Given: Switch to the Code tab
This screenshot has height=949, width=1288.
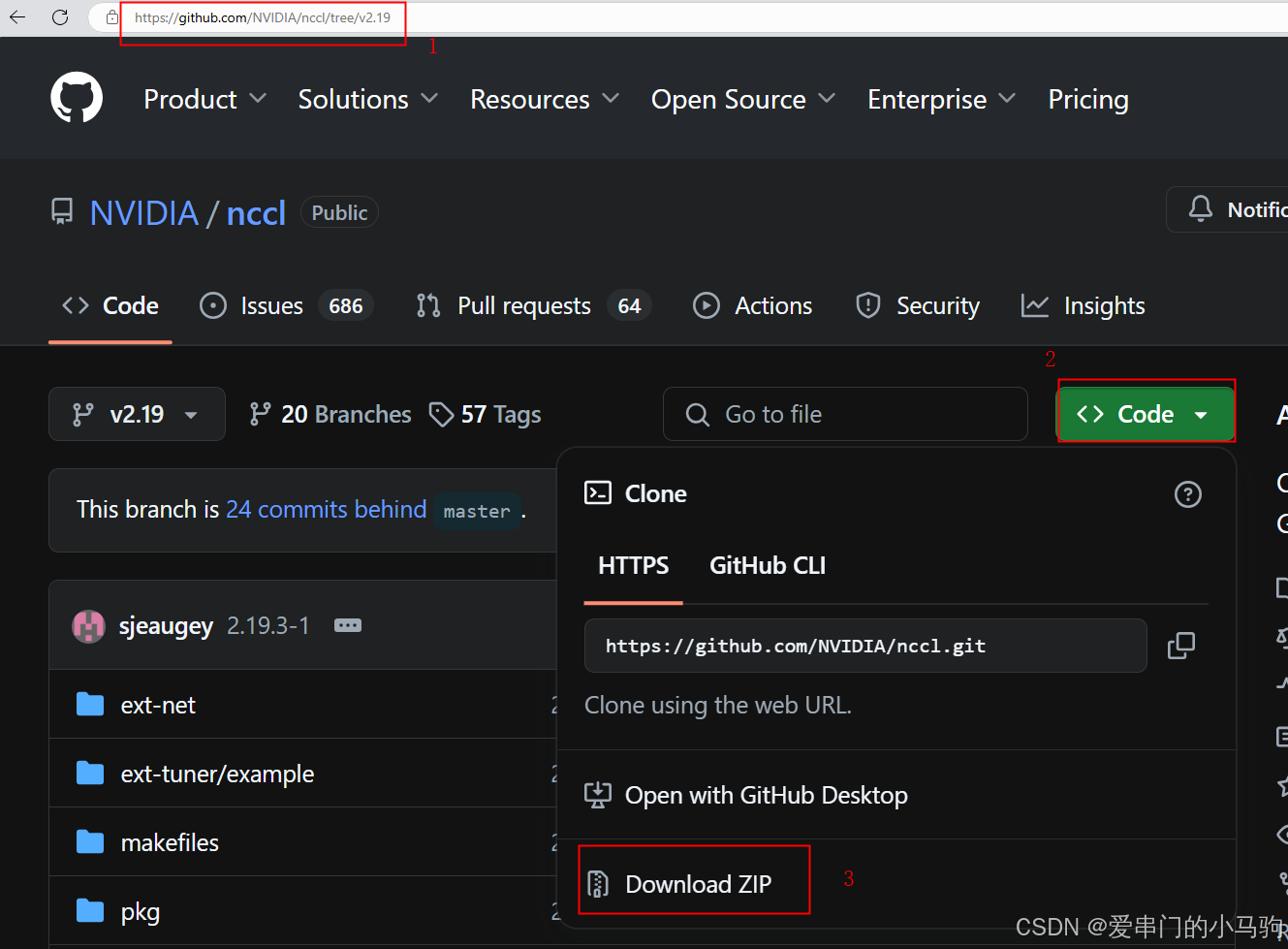Looking at the screenshot, I should coord(110,305).
